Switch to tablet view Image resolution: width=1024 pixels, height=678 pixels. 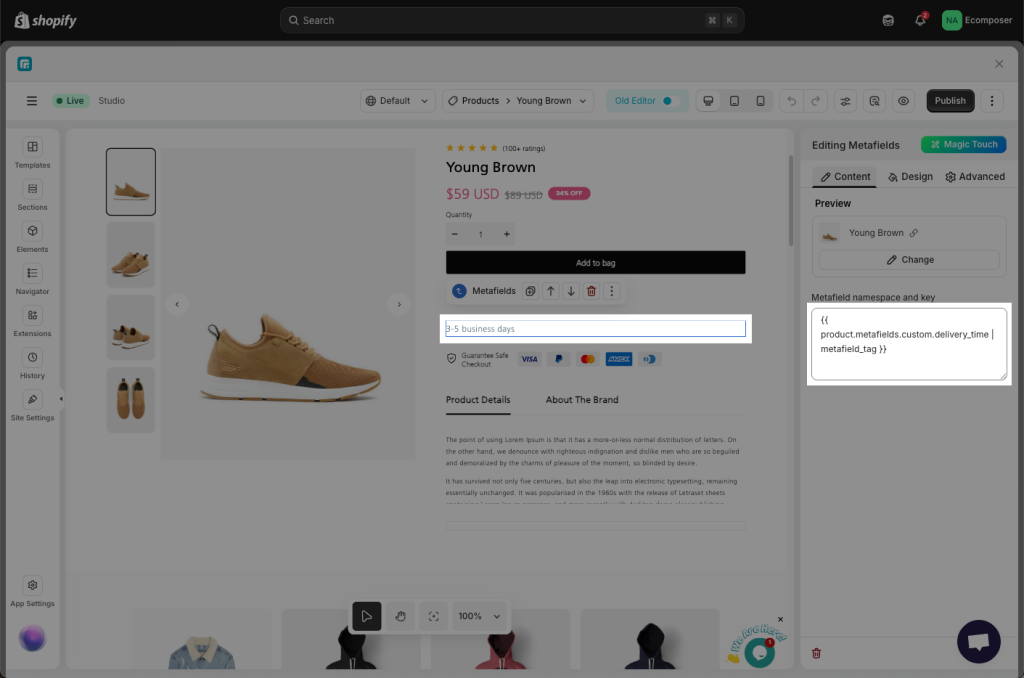[x=734, y=101]
